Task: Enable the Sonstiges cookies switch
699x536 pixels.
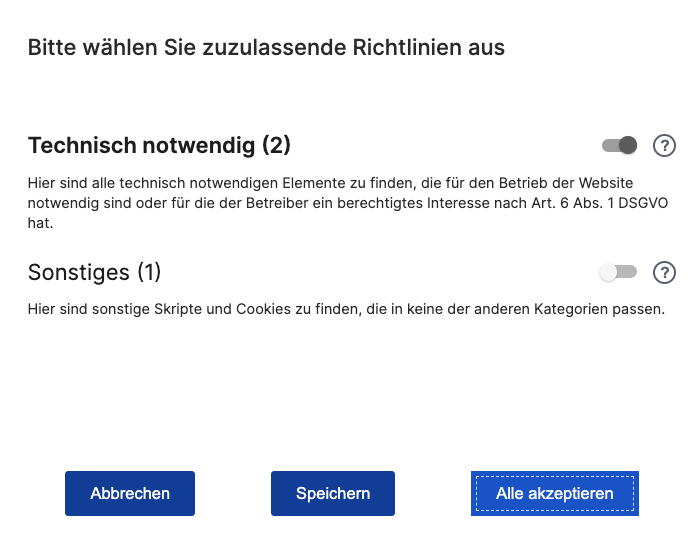Action: [618, 272]
